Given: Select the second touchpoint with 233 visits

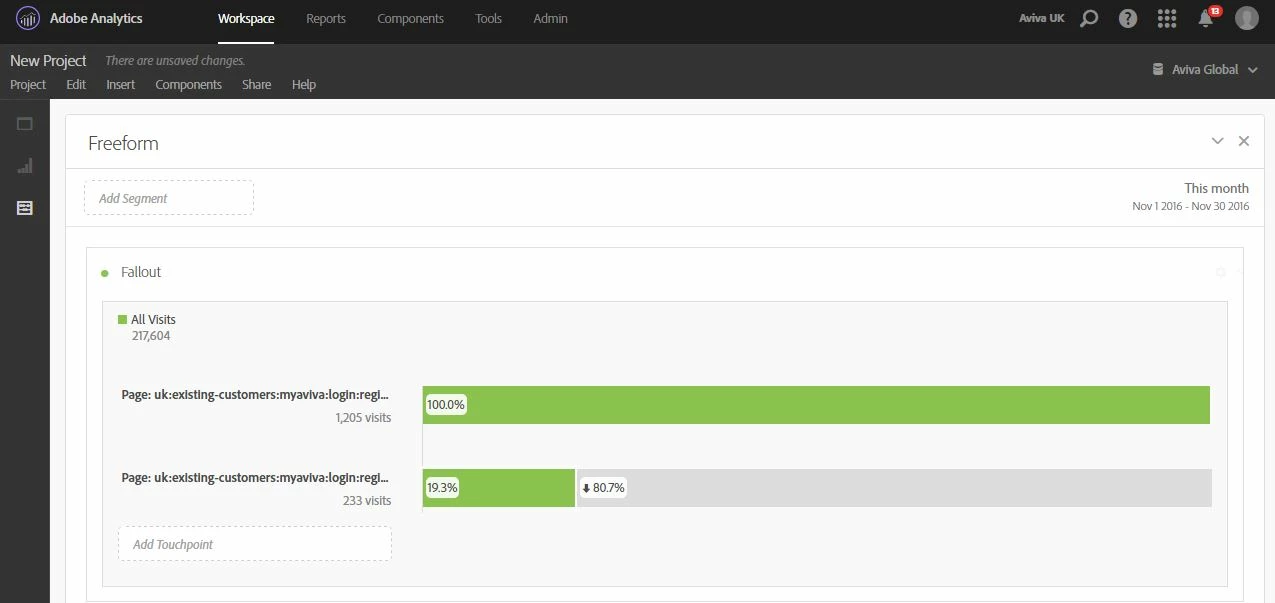Looking at the screenshot, I should click(x=256, y=488).
